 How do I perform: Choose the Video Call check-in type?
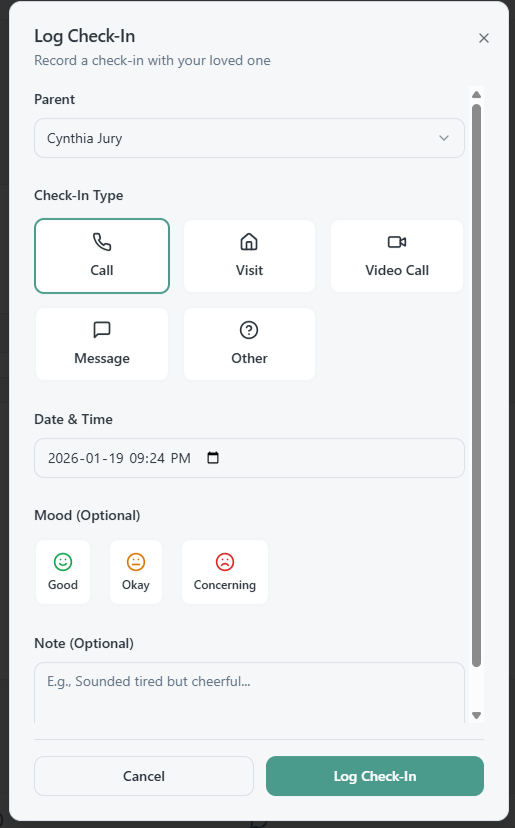tap(397, 256)
